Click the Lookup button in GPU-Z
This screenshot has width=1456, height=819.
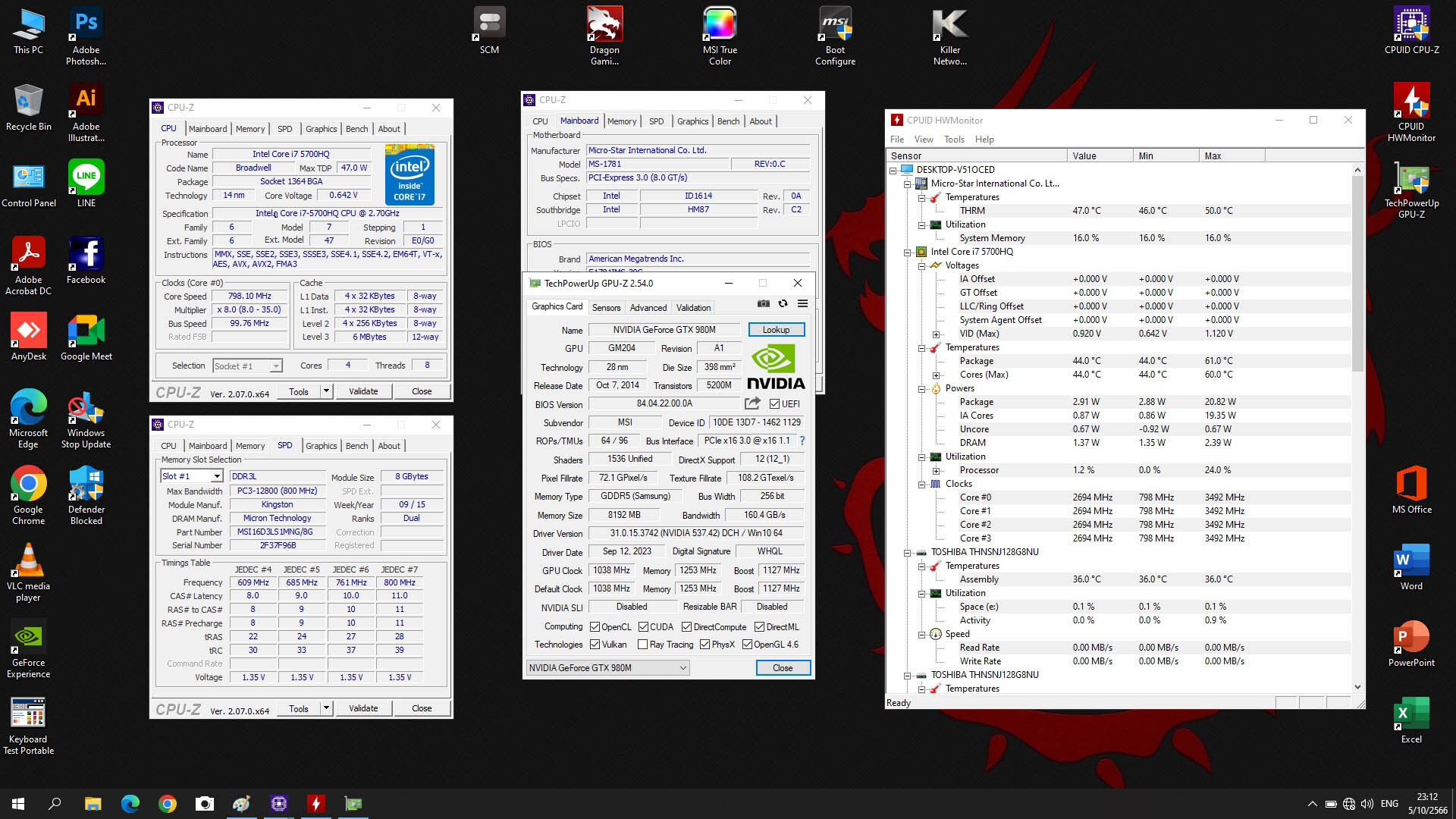pos(776,330)
